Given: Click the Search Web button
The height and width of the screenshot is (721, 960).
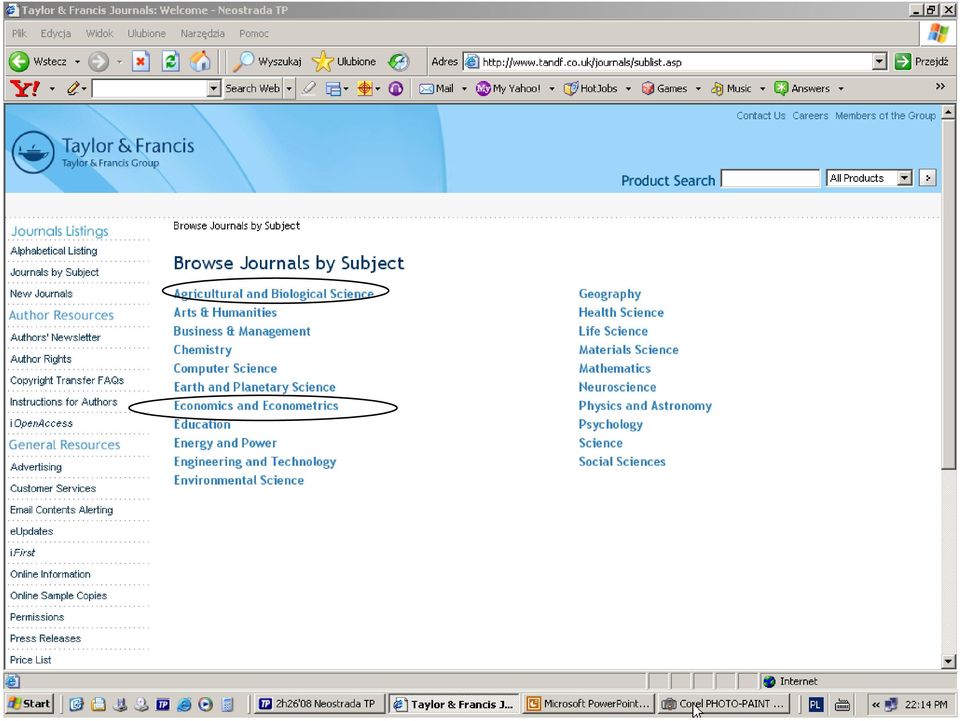Looking at the screenshot, I should click(252, 89).
